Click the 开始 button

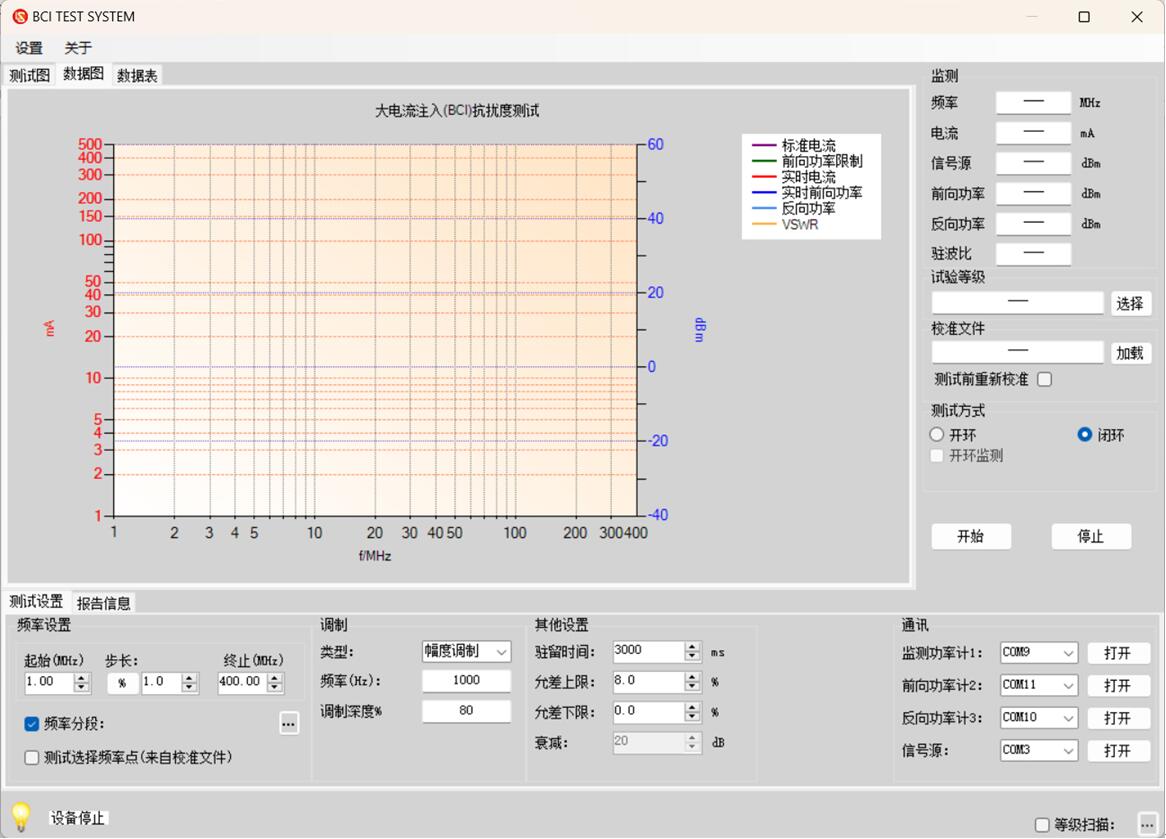point(970,536)
